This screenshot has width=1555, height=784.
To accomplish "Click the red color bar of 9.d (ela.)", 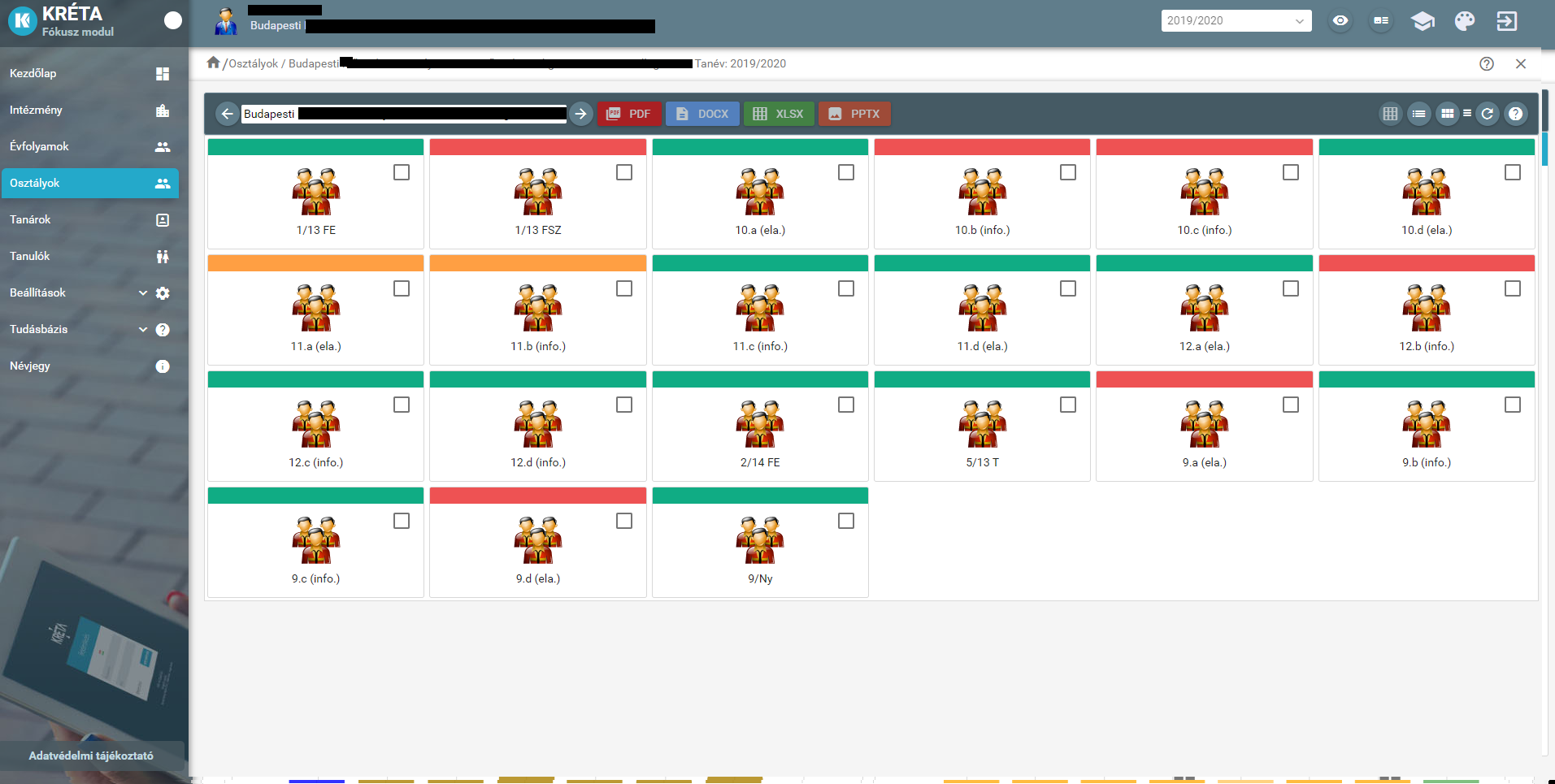I will 538,496.
